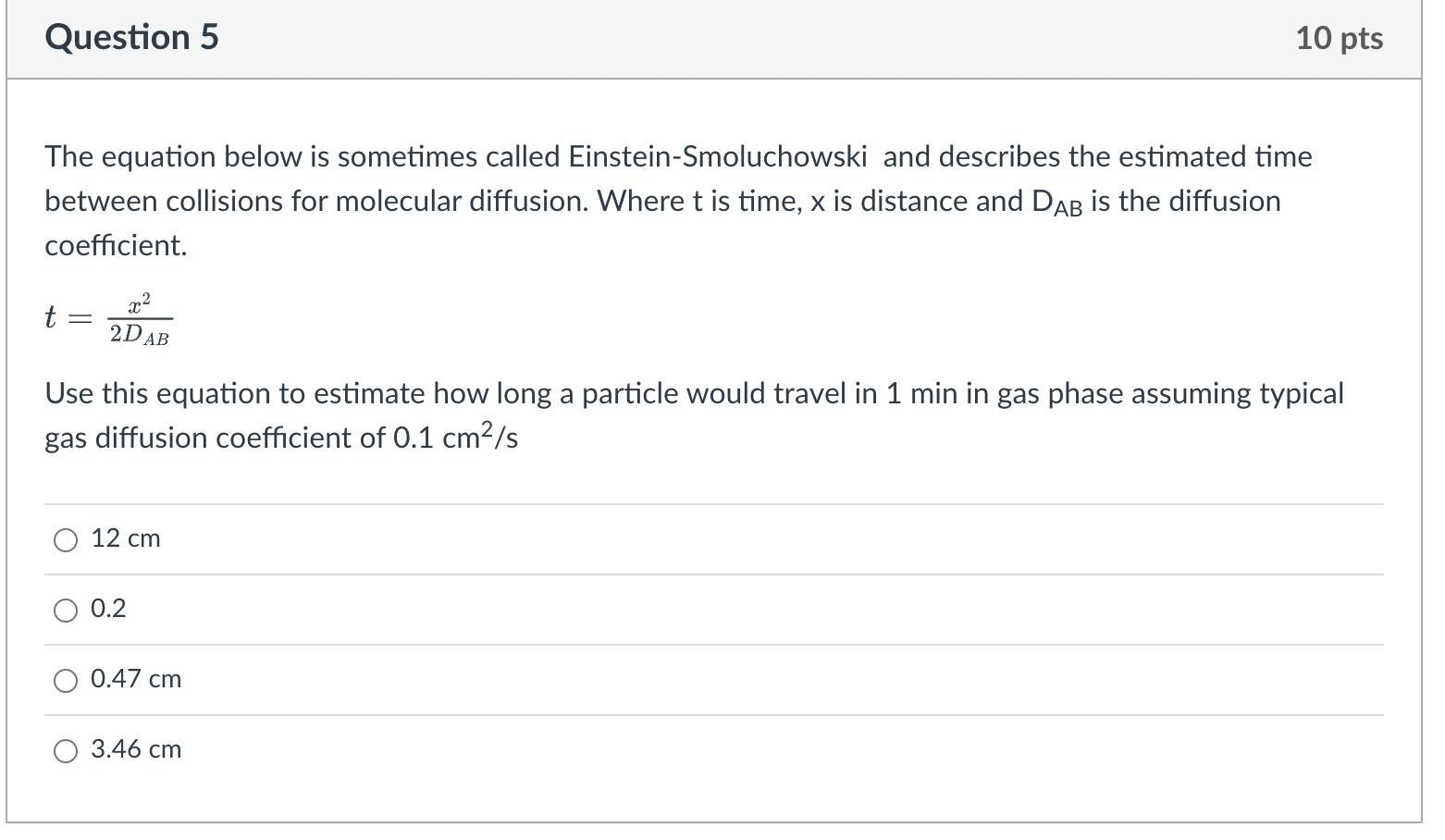Click the "3.46 cm" answer label text
This screenshot has height=840, width=1445.
136,749
